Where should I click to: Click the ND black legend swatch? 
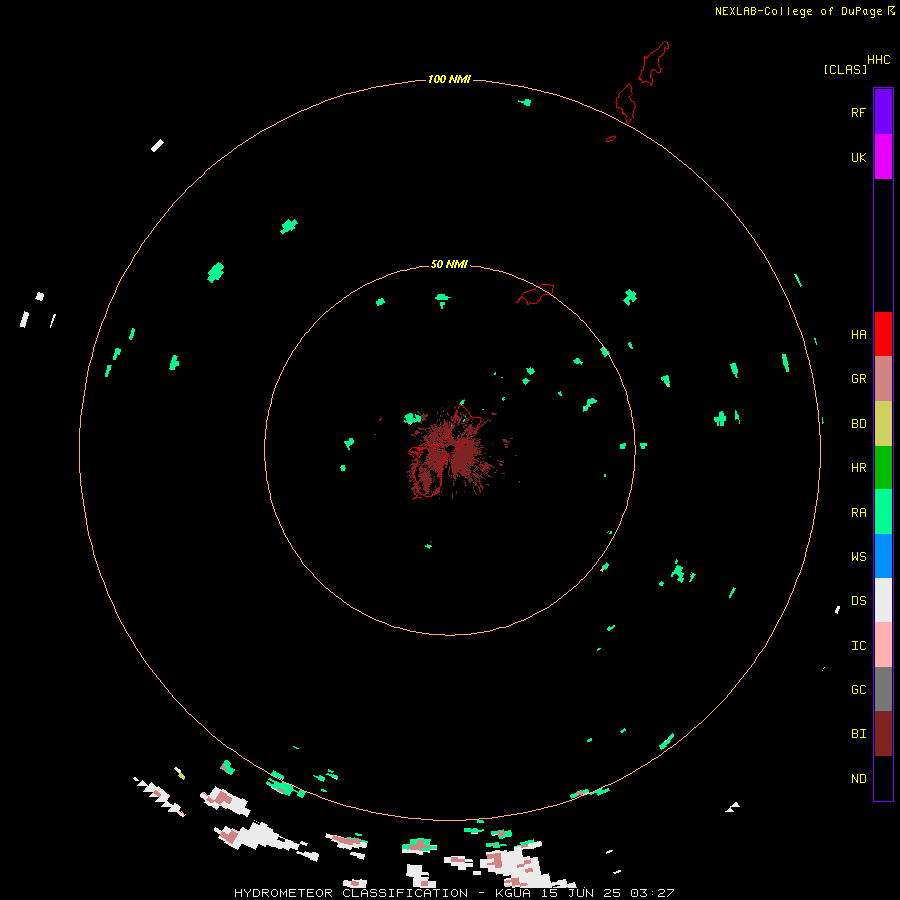click(x=883, y=778)
